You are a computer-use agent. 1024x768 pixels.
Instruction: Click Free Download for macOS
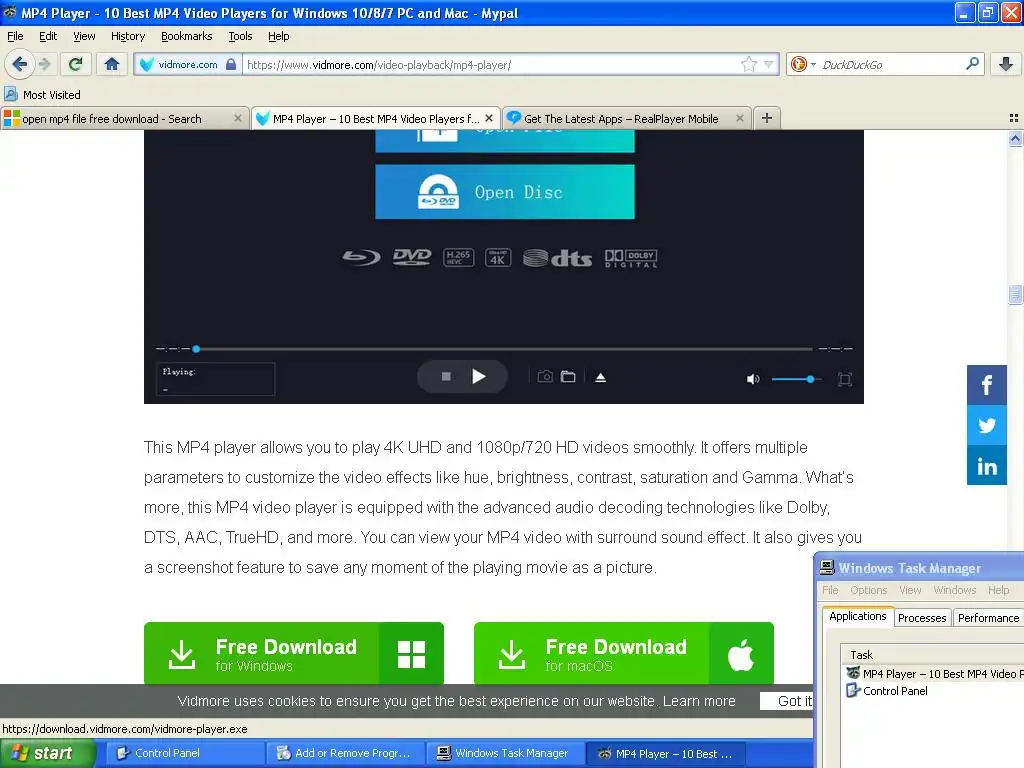624,653
